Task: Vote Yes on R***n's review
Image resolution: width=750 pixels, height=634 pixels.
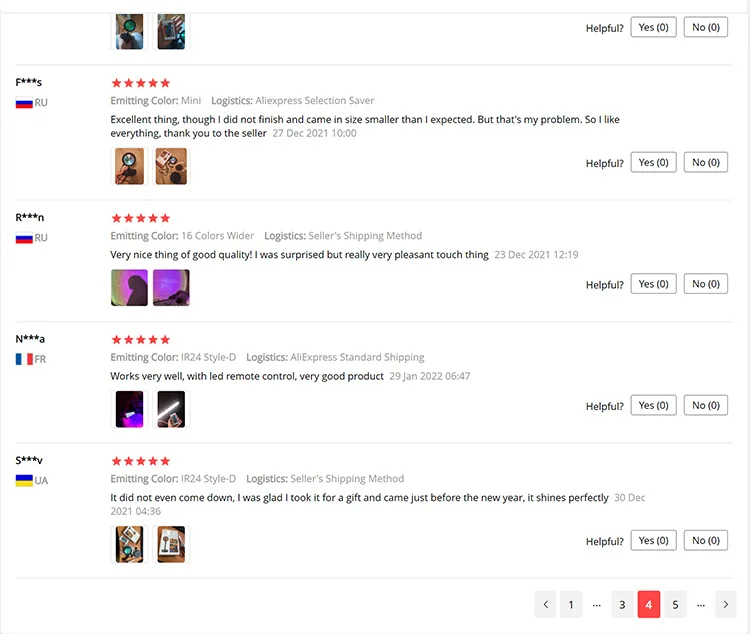Action: pos(653,284)
